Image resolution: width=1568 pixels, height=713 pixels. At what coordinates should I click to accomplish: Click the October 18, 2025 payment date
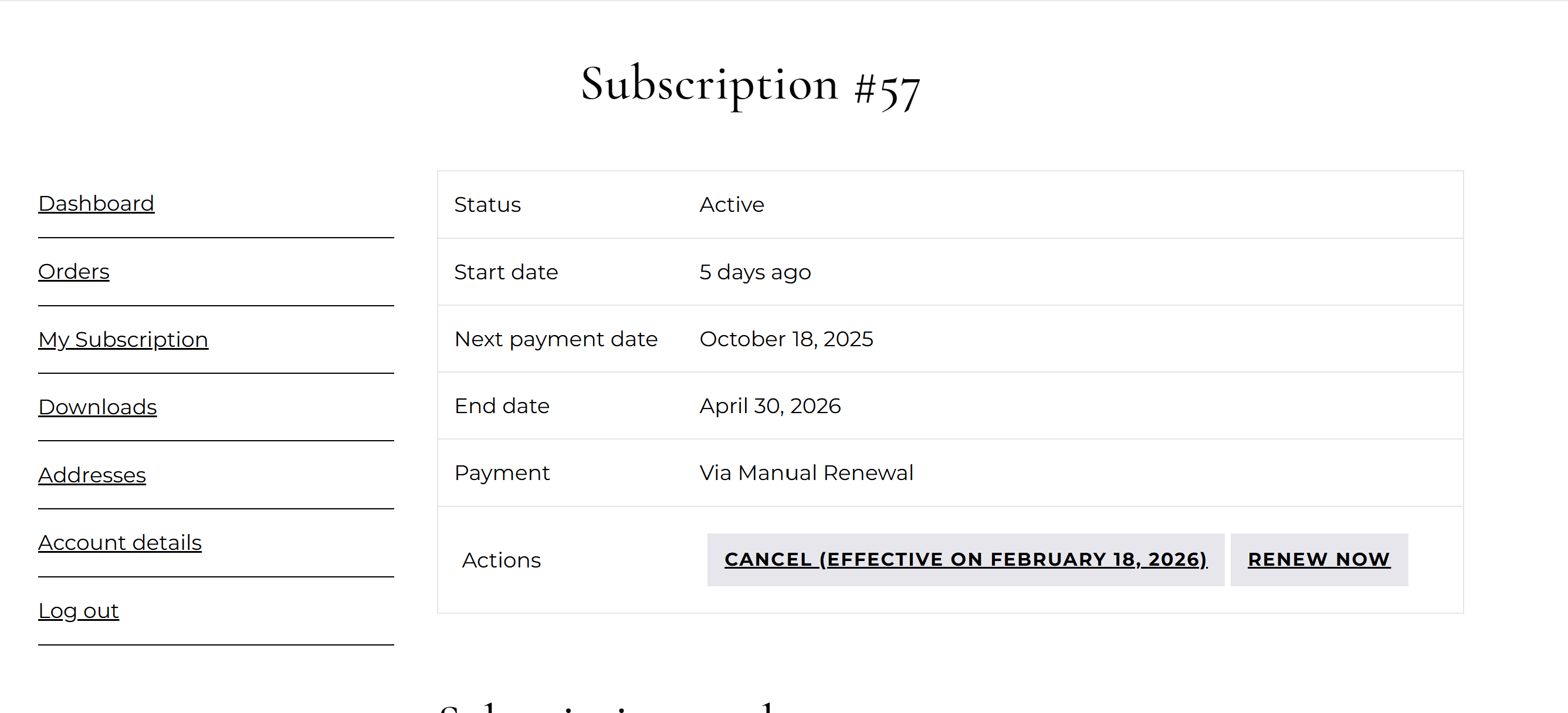click(786, 339)
